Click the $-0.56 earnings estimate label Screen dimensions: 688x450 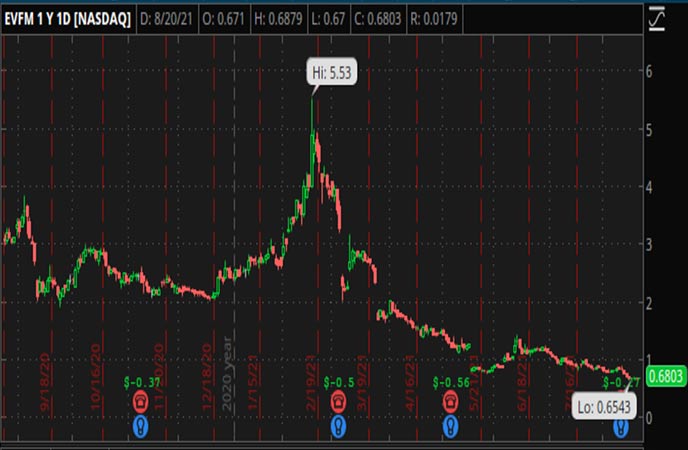pos(451,382)
